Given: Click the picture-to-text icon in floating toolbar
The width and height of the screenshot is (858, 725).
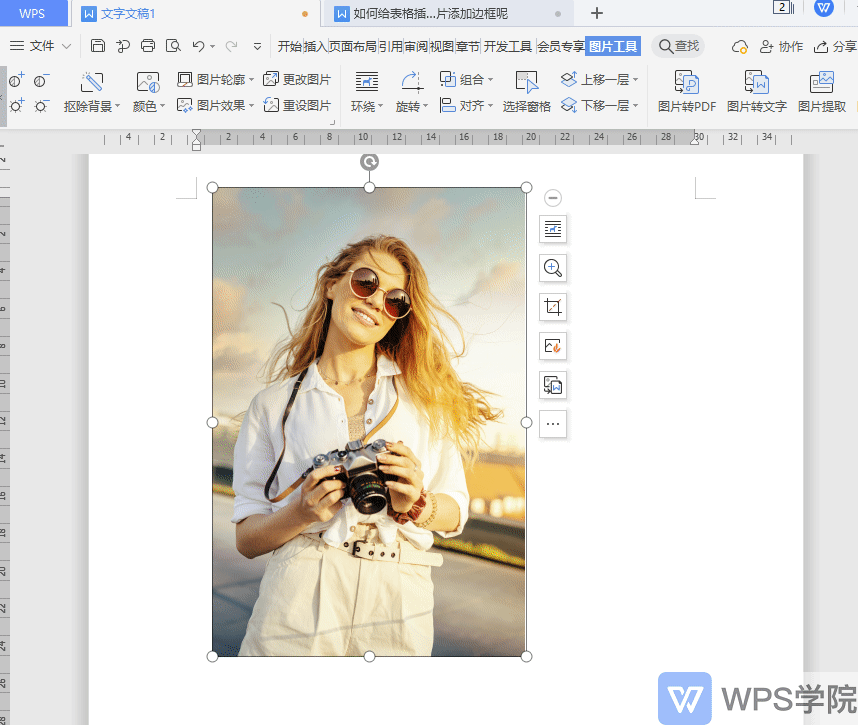Looking at the screenshot, I should tap(553, 385).
